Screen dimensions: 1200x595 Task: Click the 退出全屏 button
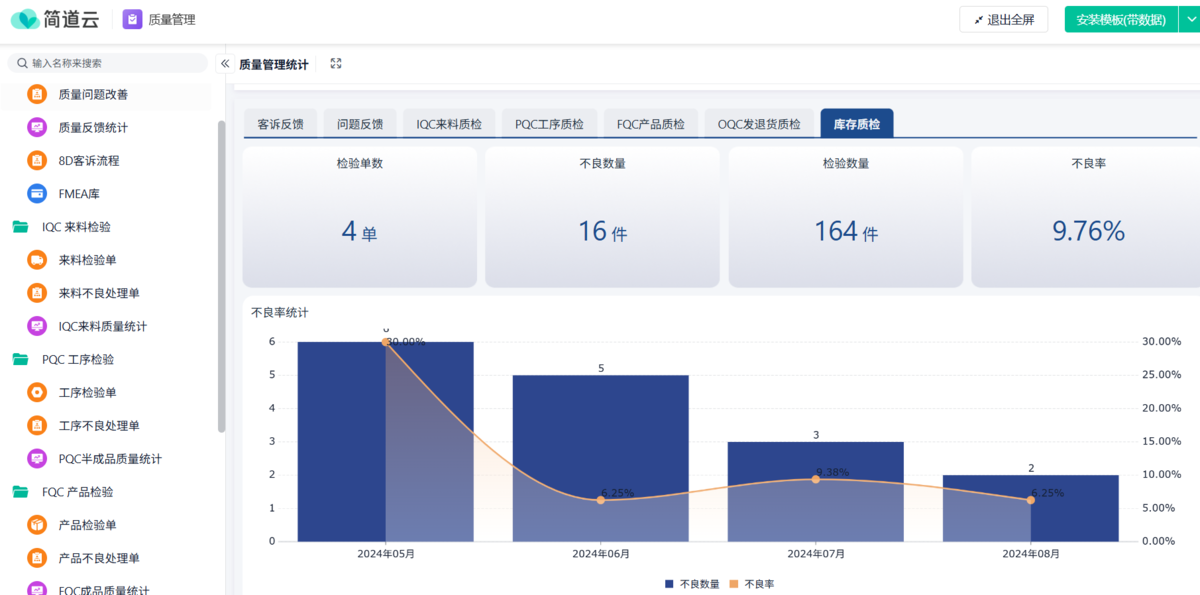(1004, 19)
